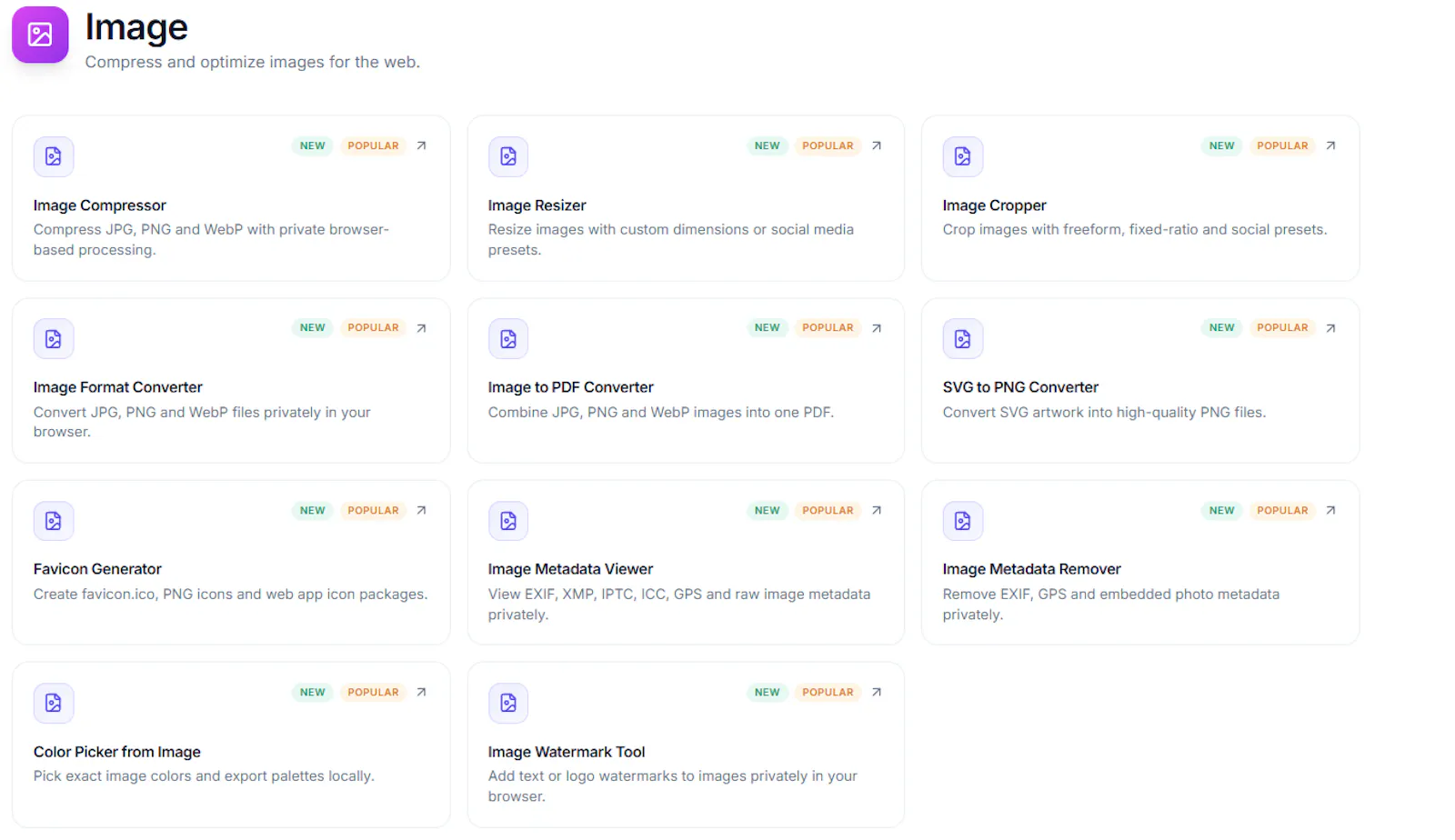Click the file icon on Favicon Generator card
1455x840 pixels.
[54, 521]
